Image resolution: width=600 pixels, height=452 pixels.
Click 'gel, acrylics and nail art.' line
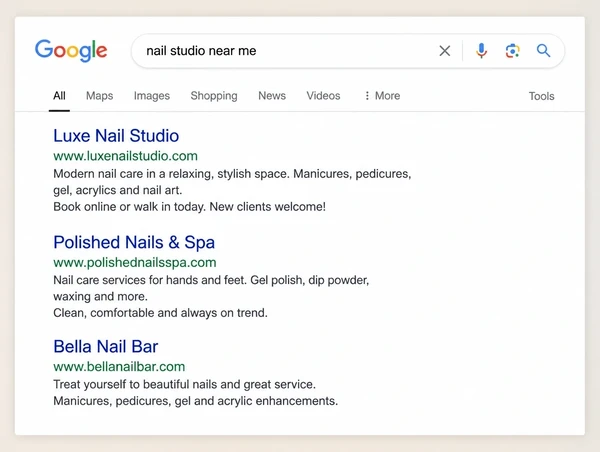coord(118,190)
